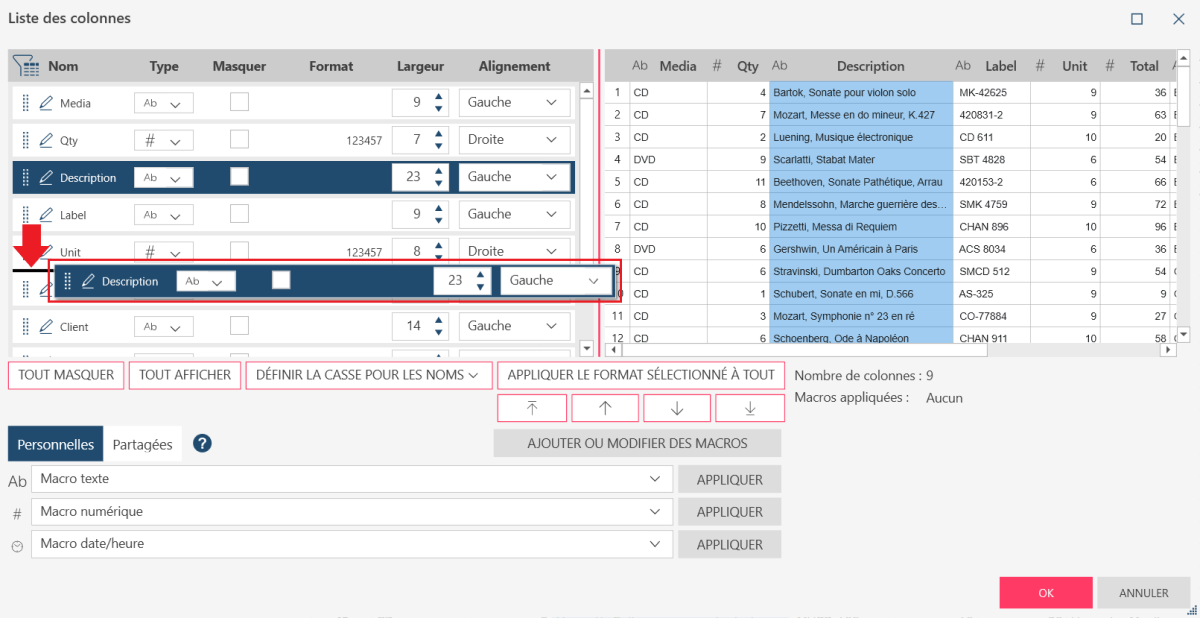Viewport: 1200px width, 618px height.
Task: Switch to the Partagées tab
Action: coord(142,445)
